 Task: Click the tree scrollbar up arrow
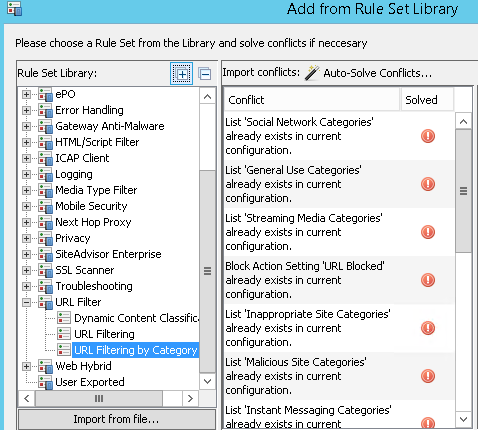pos(207,97)
